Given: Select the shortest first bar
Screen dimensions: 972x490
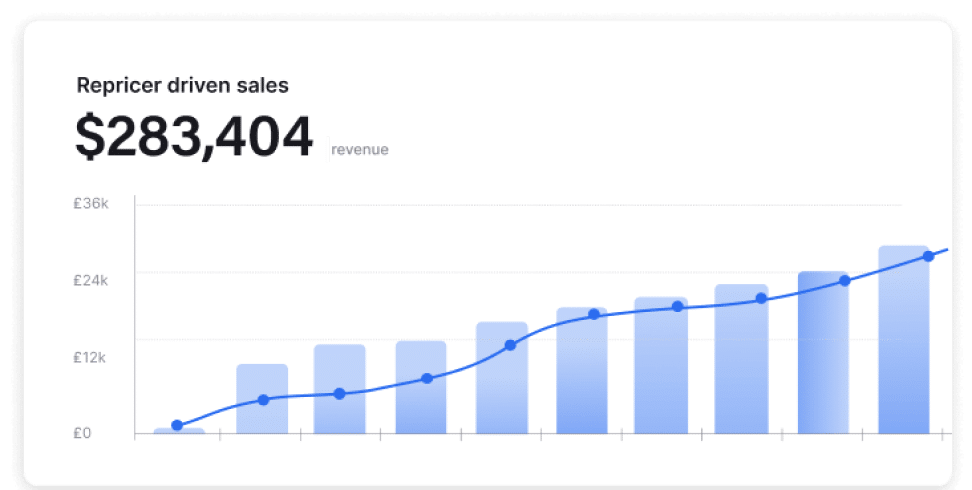Looking at the screenshot, I should (x=179, y=430).
